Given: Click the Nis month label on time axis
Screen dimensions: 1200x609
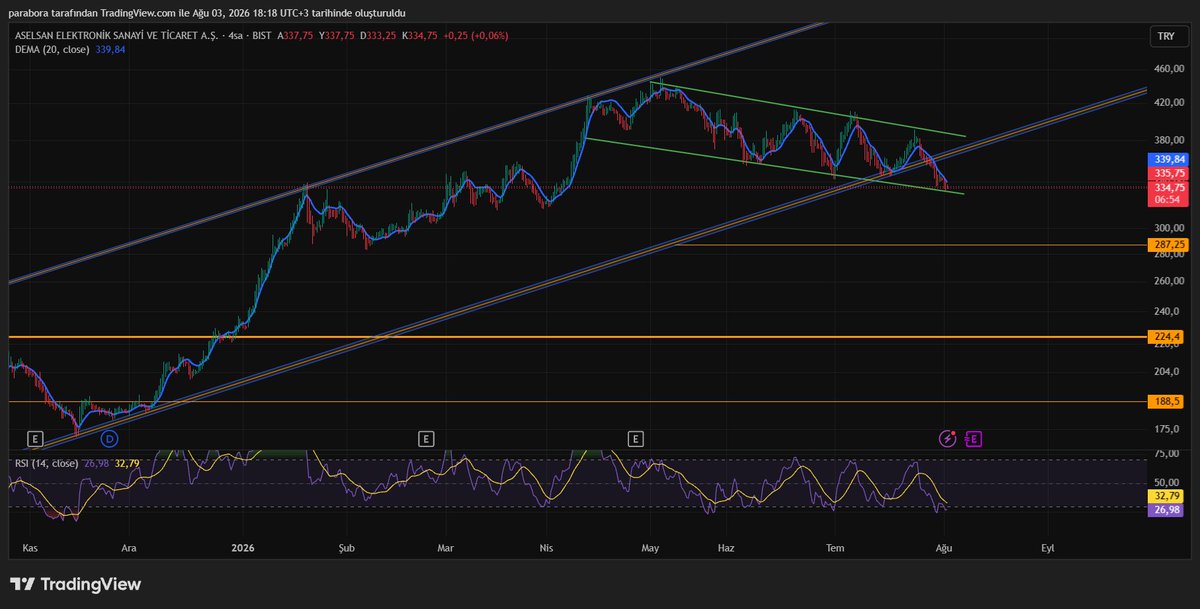Looking at the screenshot, I should coord(546,548).
